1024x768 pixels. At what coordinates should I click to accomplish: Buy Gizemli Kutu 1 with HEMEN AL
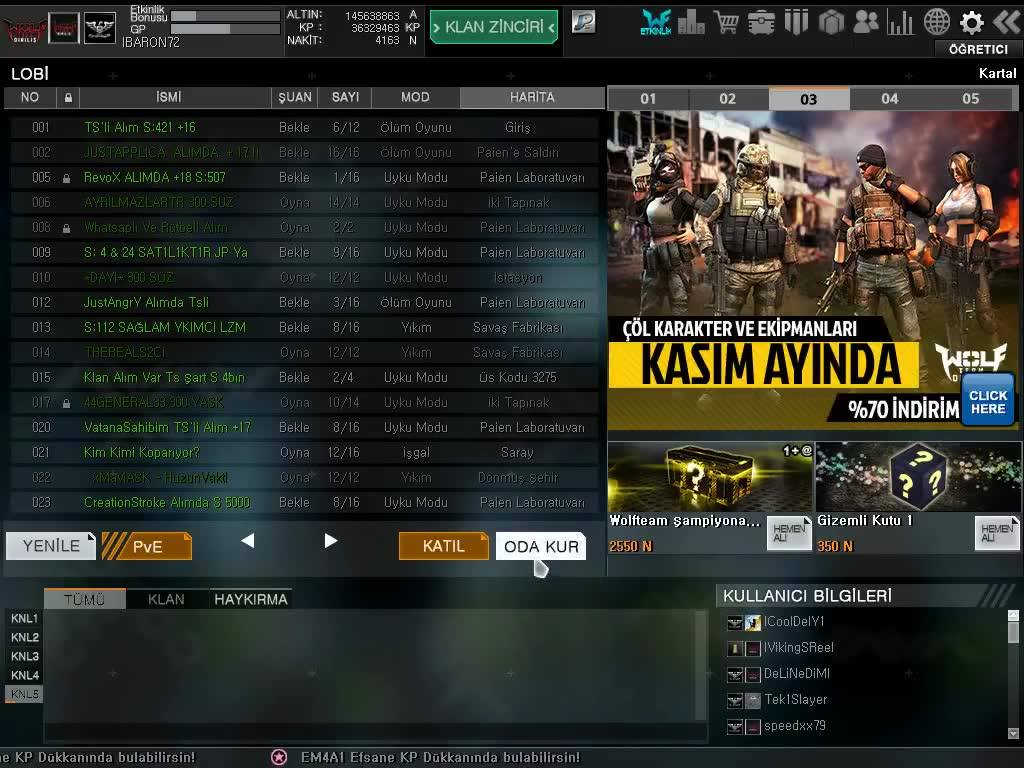coord(997,533)
